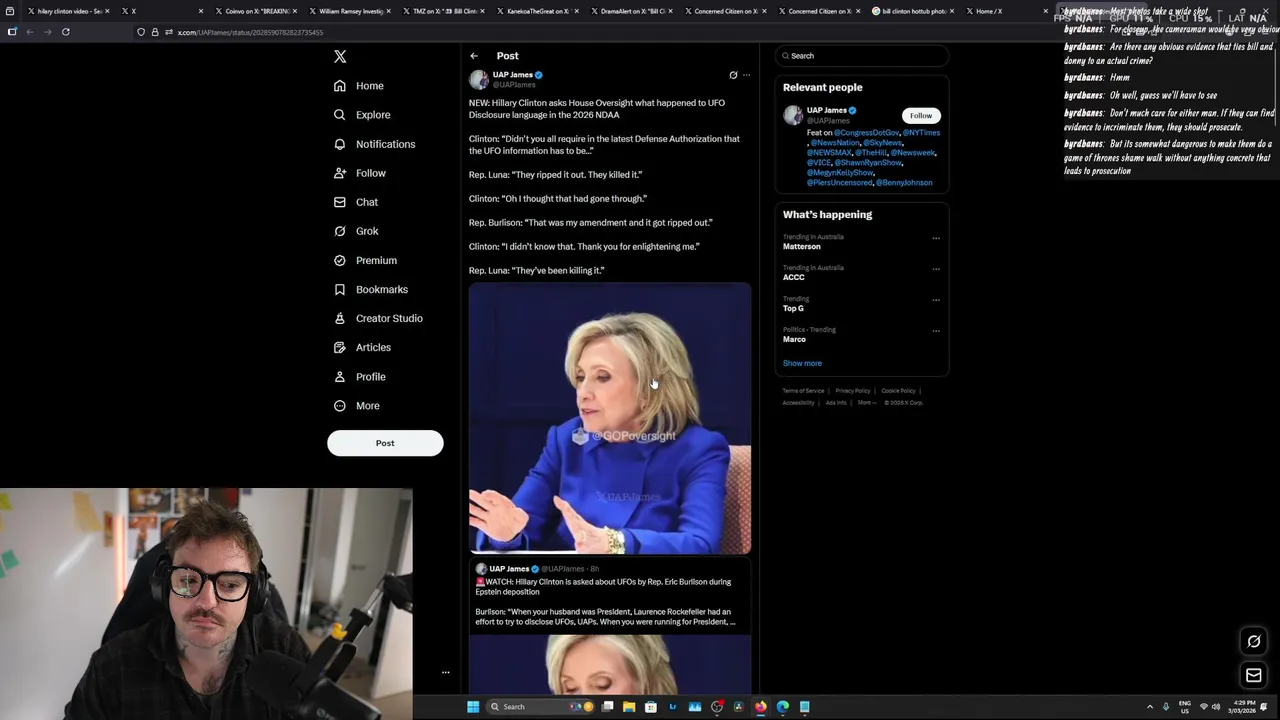Open options for Matterson trend
Screen dimensions: 1280x720
(936, 238)
